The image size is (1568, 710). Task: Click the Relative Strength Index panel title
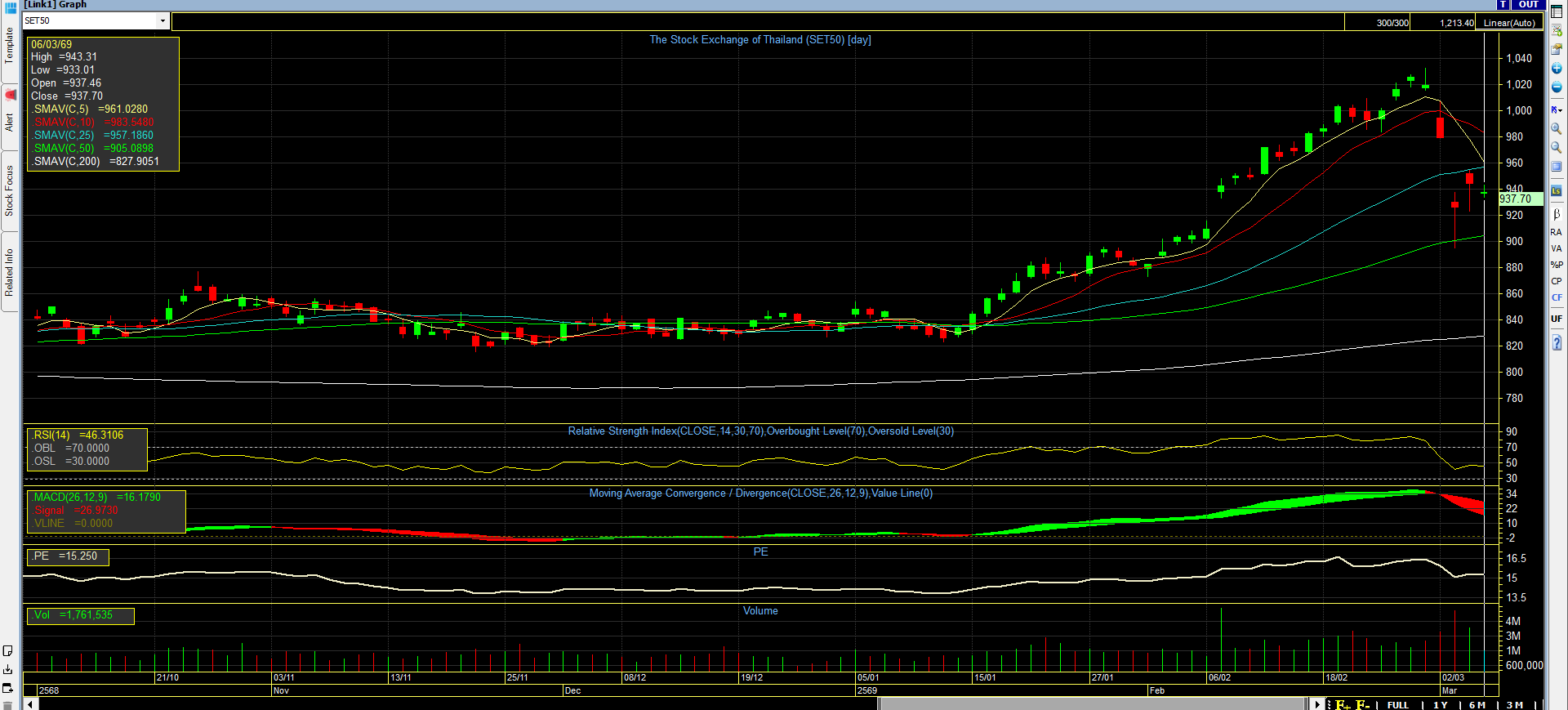[x=761, y=431]
